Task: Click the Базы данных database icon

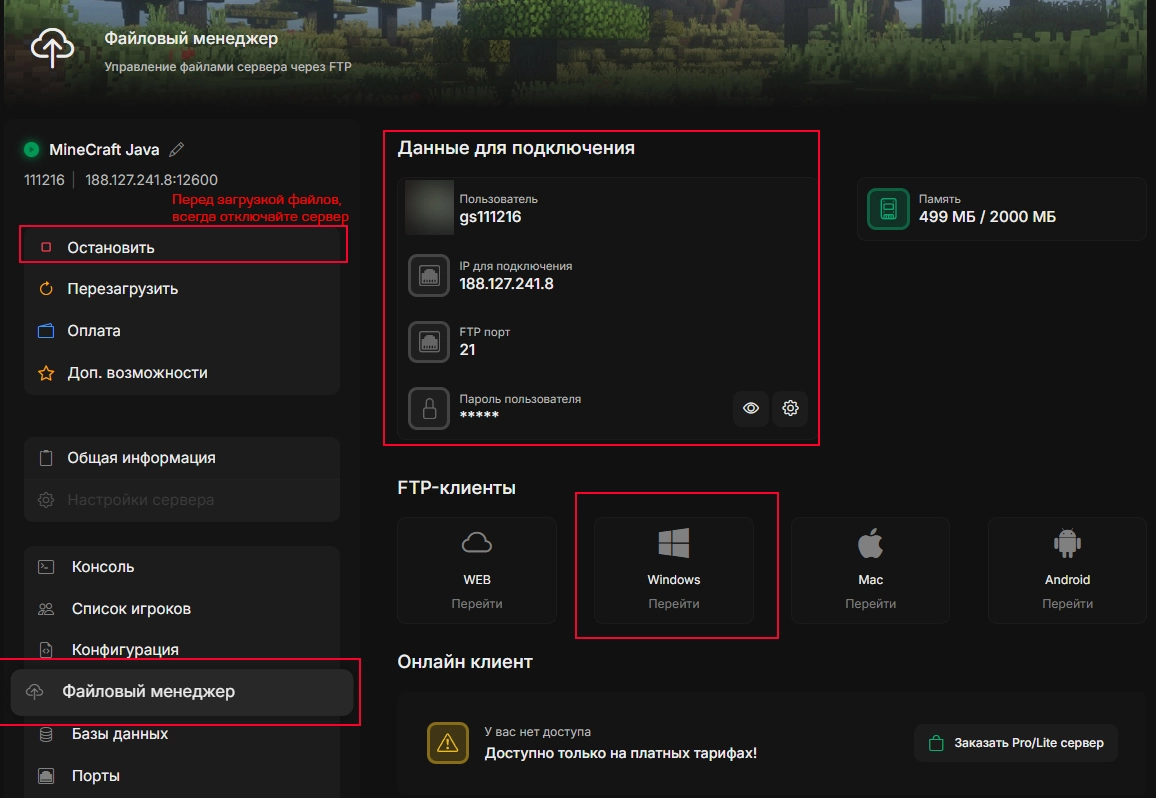Action: tap(44, 733)
